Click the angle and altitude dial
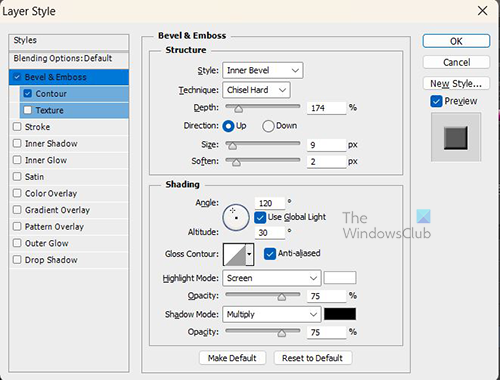Viewport: 500px width, 380px height. (x=236, y=218)
